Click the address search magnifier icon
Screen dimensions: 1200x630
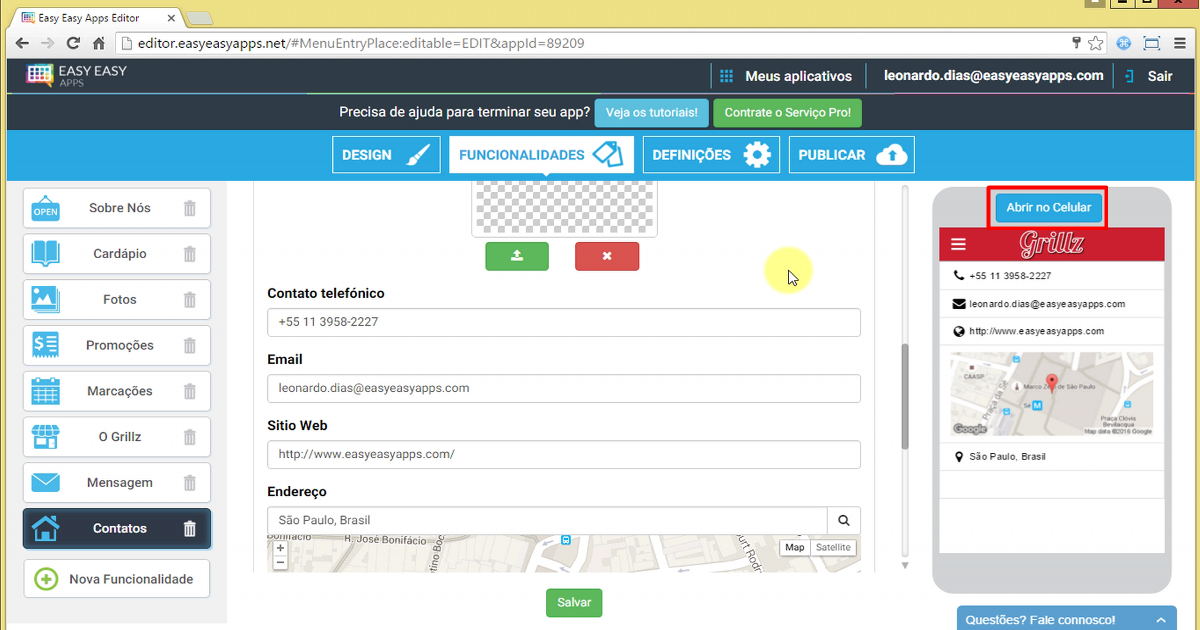coord(844,520)
